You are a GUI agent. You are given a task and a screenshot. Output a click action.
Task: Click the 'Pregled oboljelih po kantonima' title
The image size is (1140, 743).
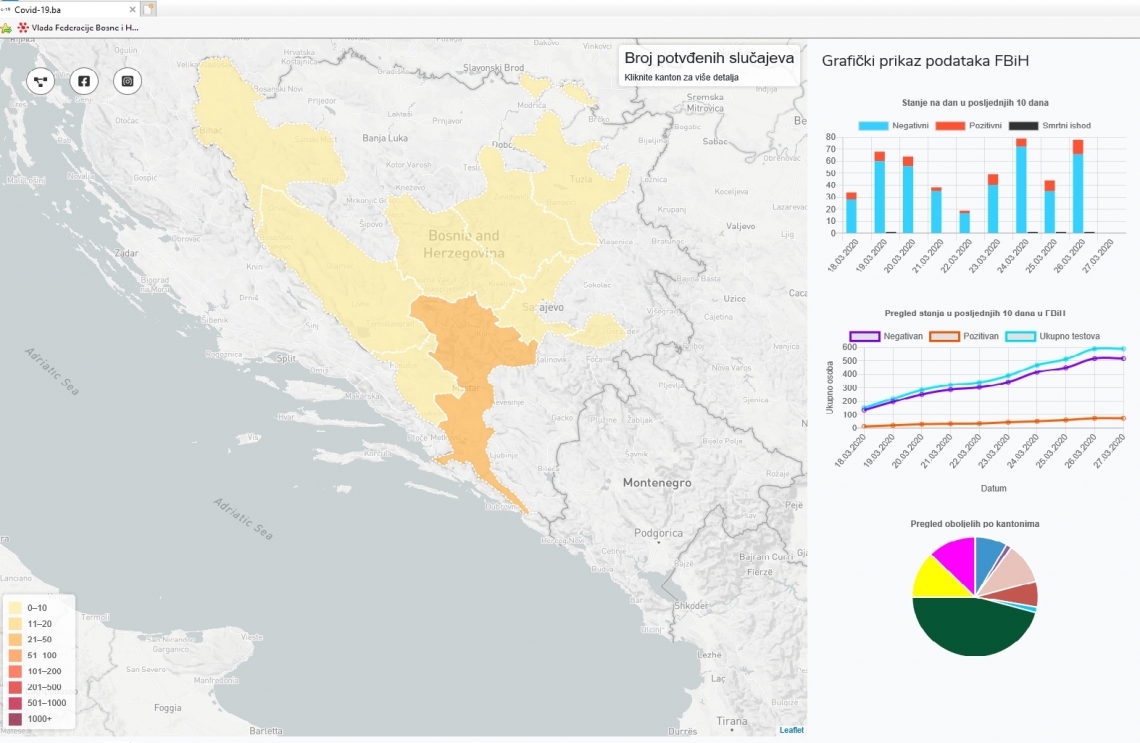point(974,523)
